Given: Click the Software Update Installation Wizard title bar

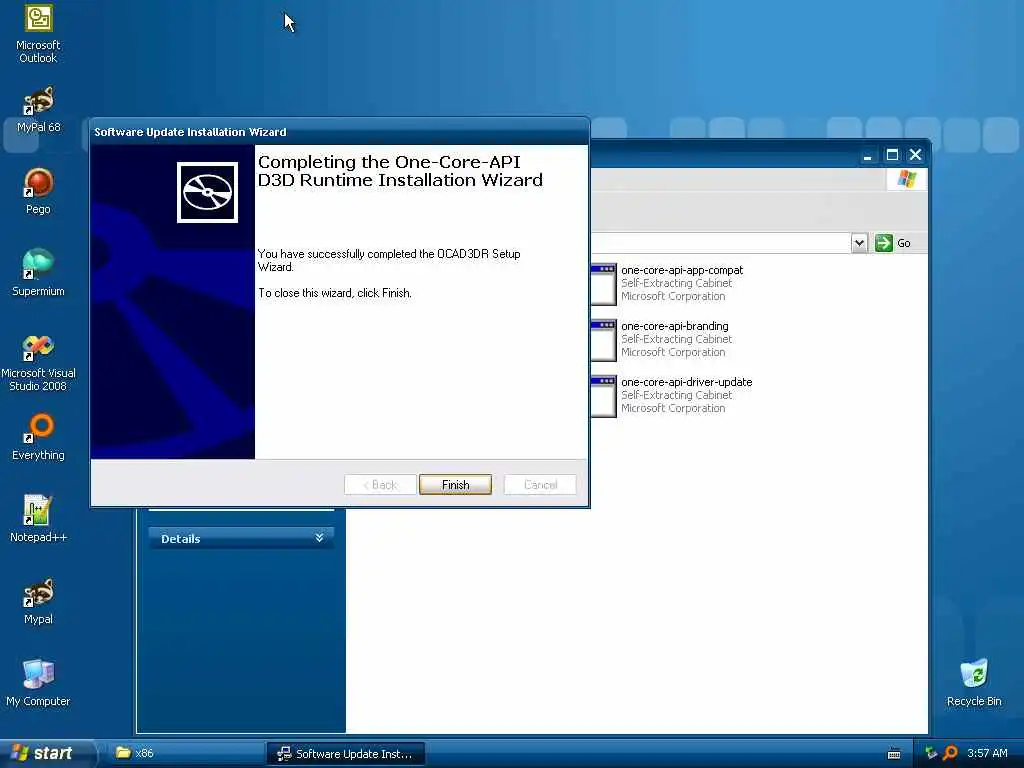Looking at the screenshot, I should 340,132.
